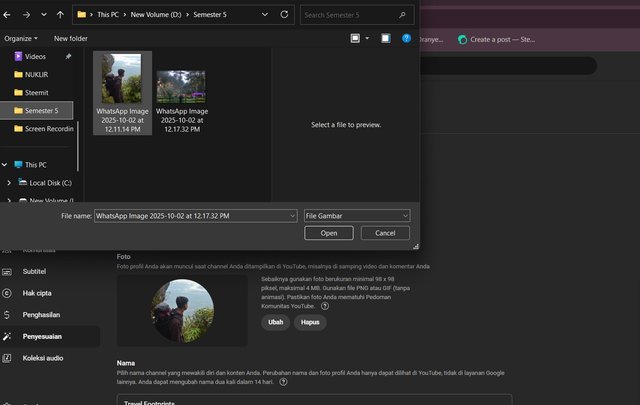Click Semester 5 in the address path
Image resolution: width=640 pixels, height=405 pixels.
[210, 15]
